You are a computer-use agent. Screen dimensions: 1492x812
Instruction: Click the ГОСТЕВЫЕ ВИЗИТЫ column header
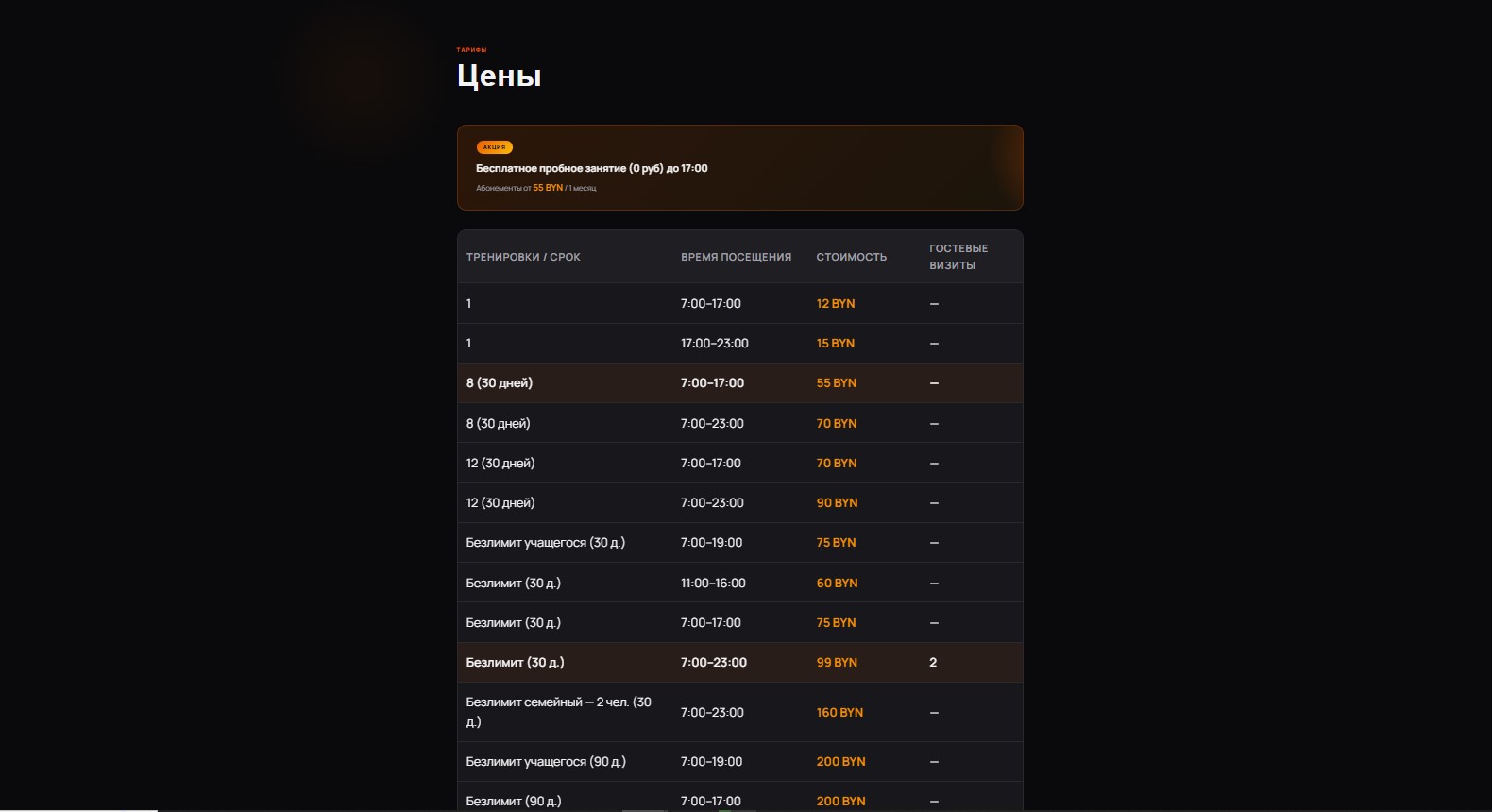[958, 257]
